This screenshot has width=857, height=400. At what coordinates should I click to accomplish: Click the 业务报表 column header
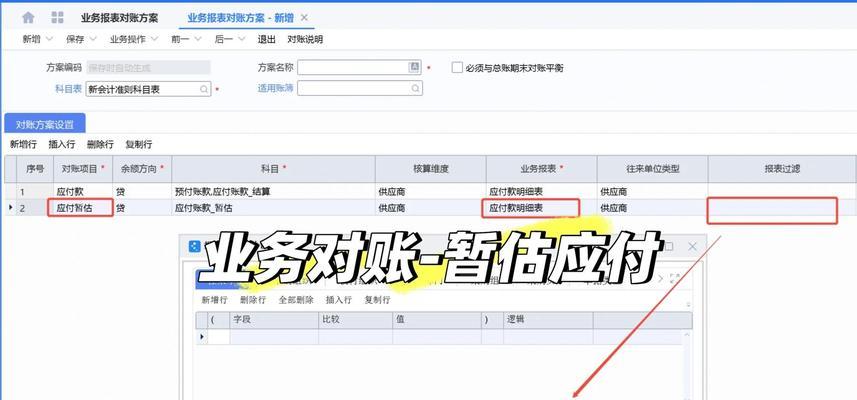542,169
